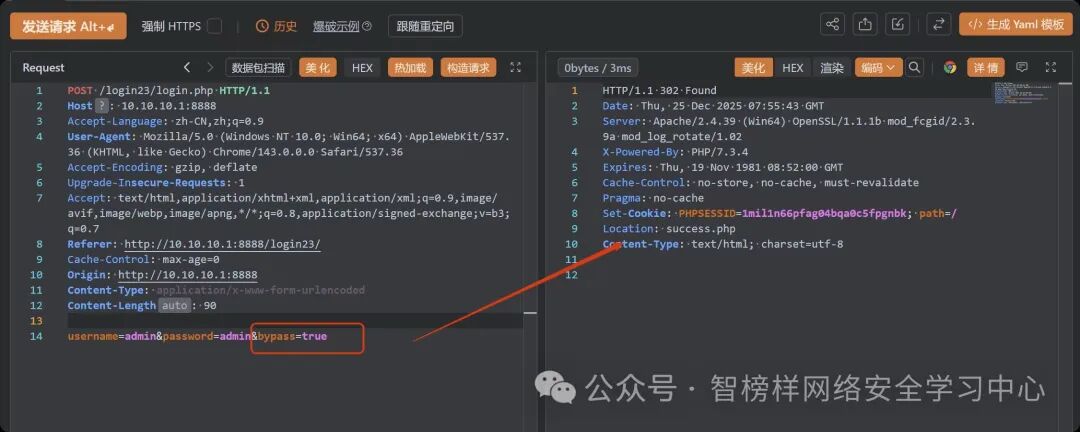Click the X-Powered-By: PHP/7.3.4 line
Screen dimensions: 1080x432
[675, 152]
